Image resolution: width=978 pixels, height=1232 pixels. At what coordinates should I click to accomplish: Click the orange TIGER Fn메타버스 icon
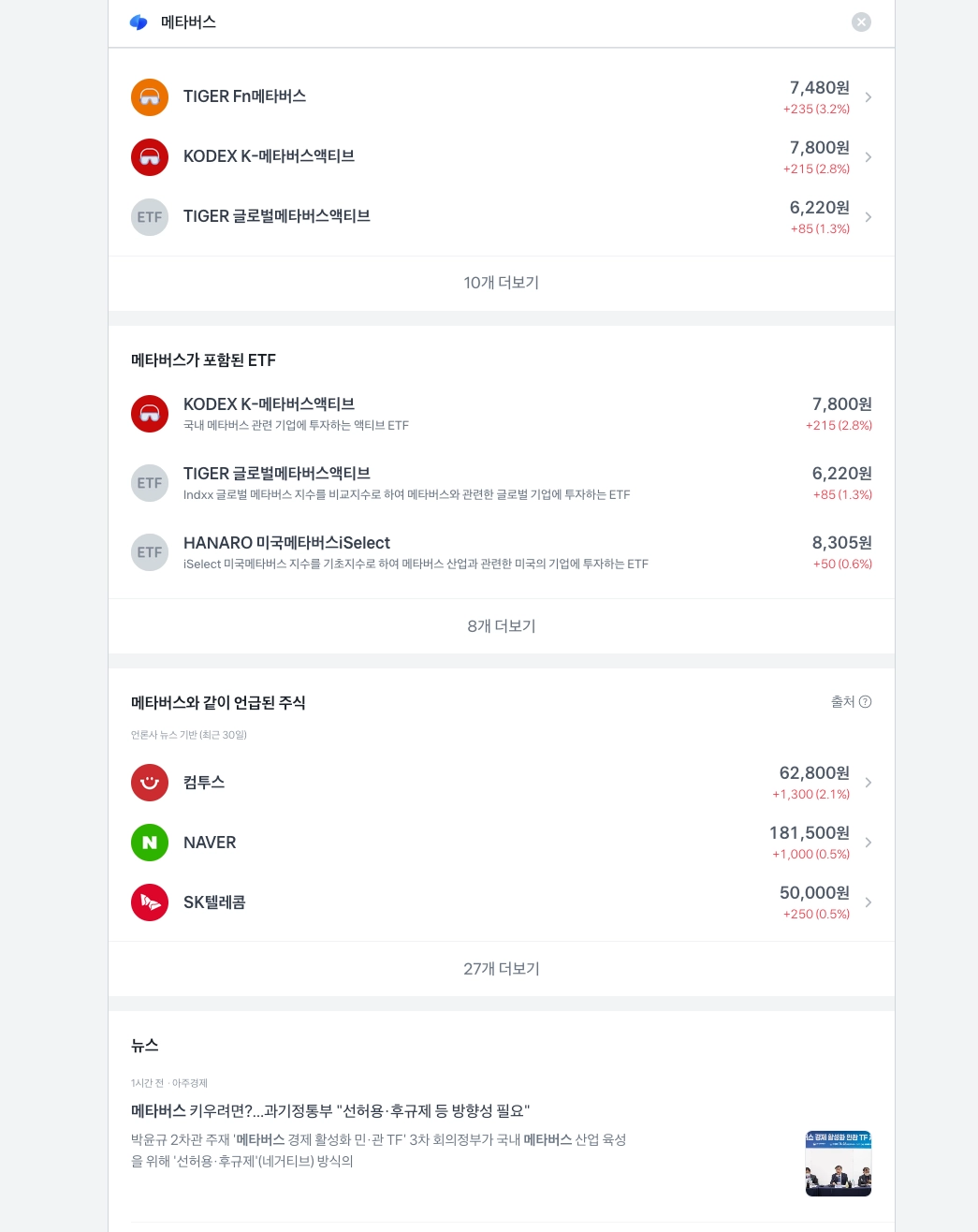[x=150, y=97]
